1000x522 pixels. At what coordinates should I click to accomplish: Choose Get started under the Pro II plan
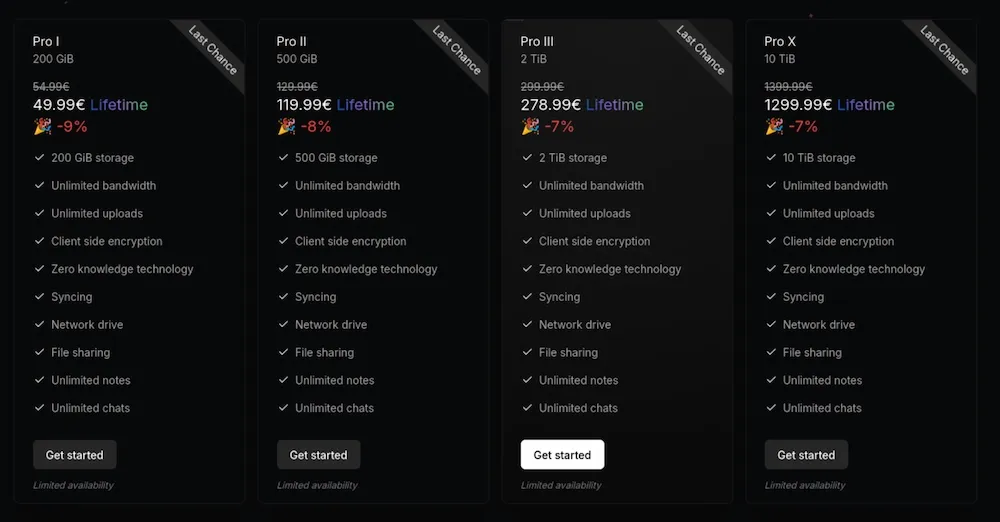coord(318,455)
